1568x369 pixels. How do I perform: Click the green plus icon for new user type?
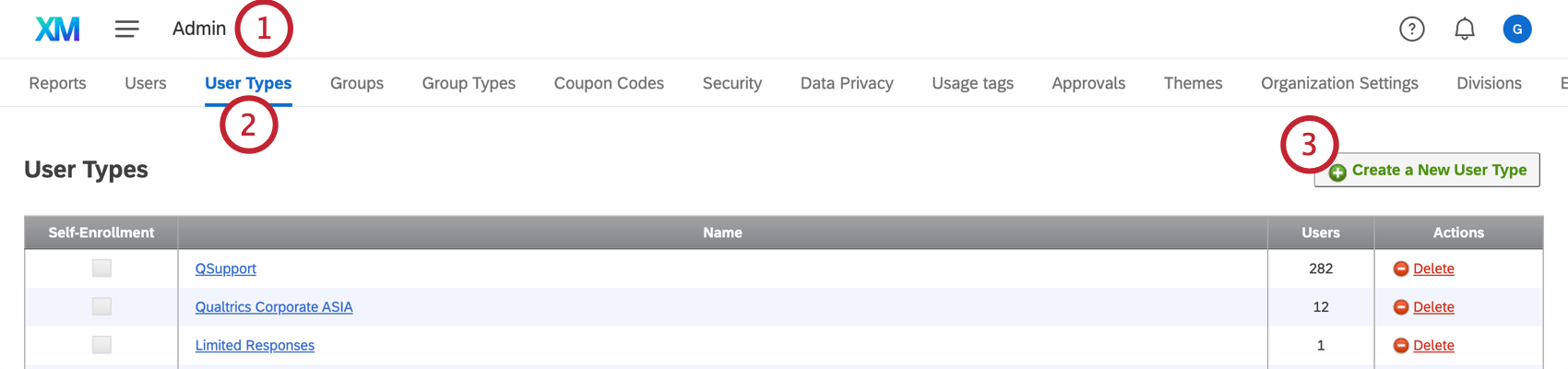[1337, 173]
